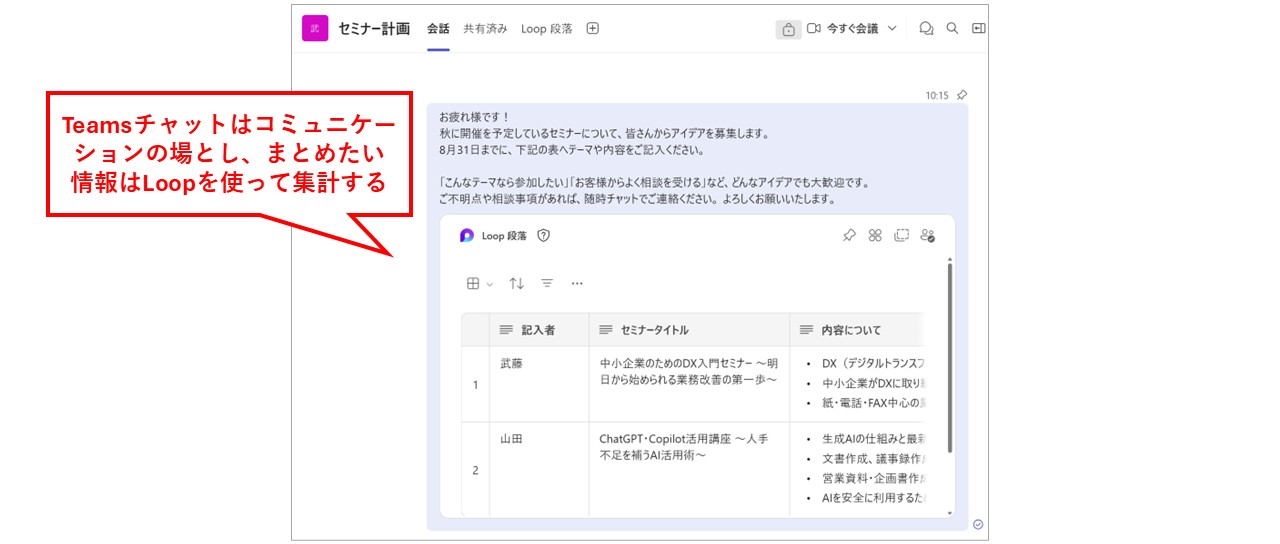1280x544 pixels.
Task: Open the table view grid dropdown
Action: click(x=480, y=284)
